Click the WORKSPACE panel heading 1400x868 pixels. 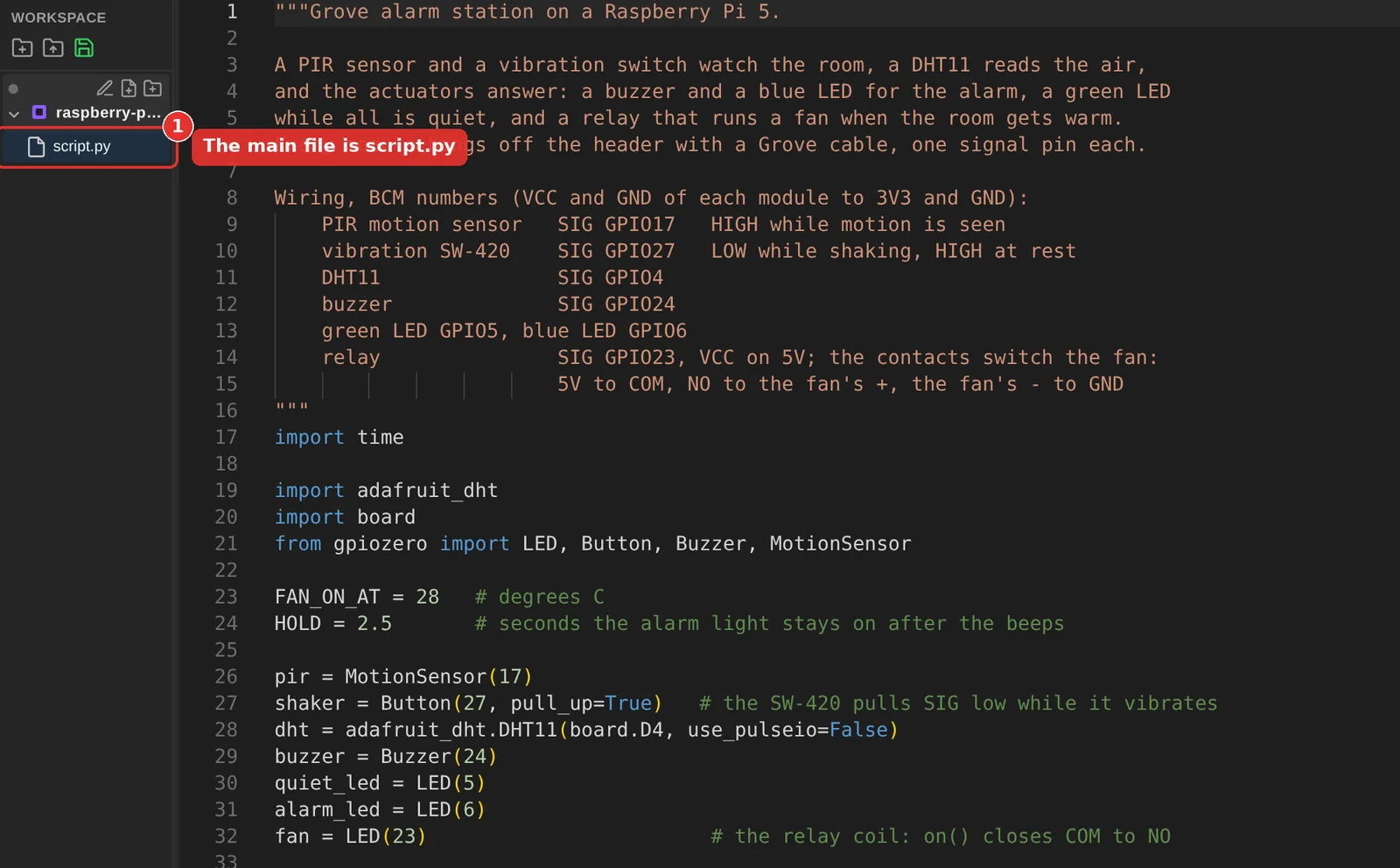tap(59, 17)
